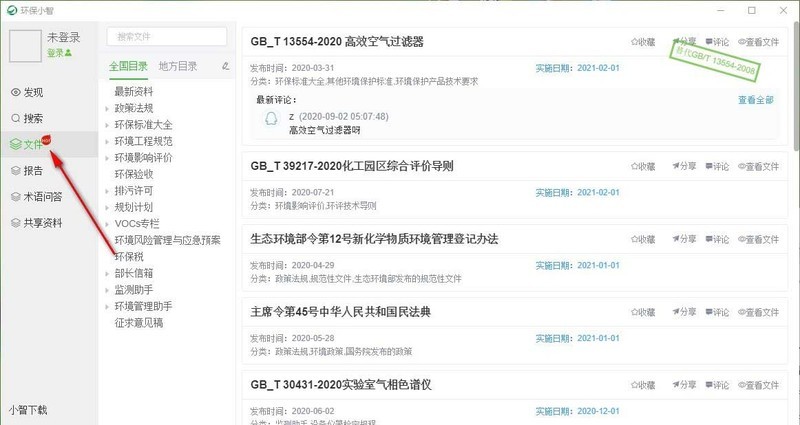The image size is (800, 425).
Task: Open the 共享资料 sidebar item
Action: pos(36,223)
